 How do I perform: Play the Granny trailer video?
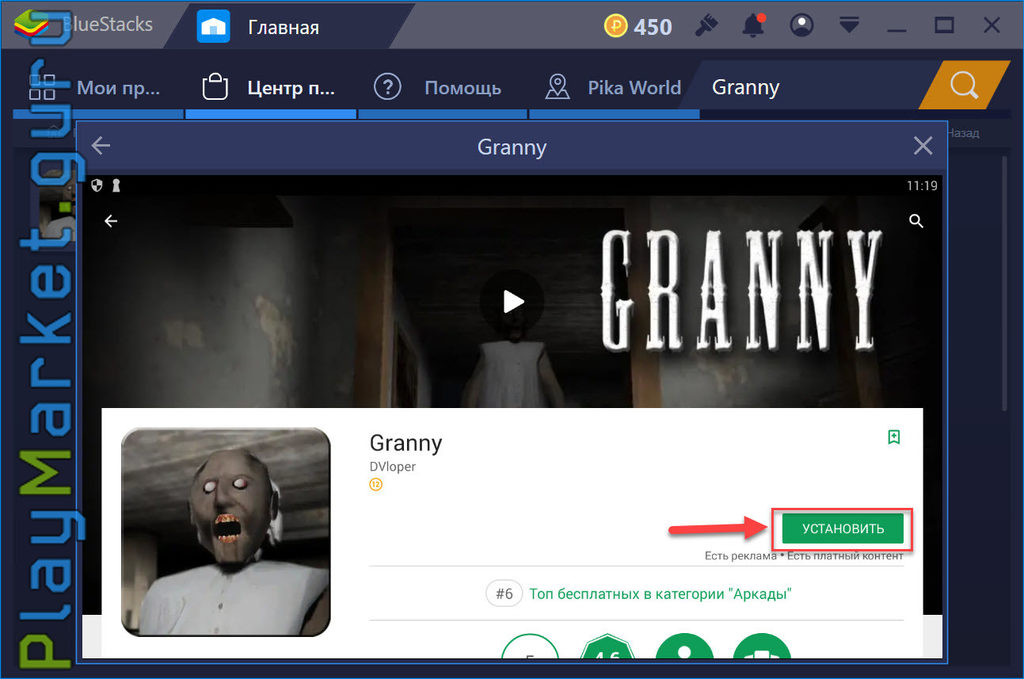513,302
